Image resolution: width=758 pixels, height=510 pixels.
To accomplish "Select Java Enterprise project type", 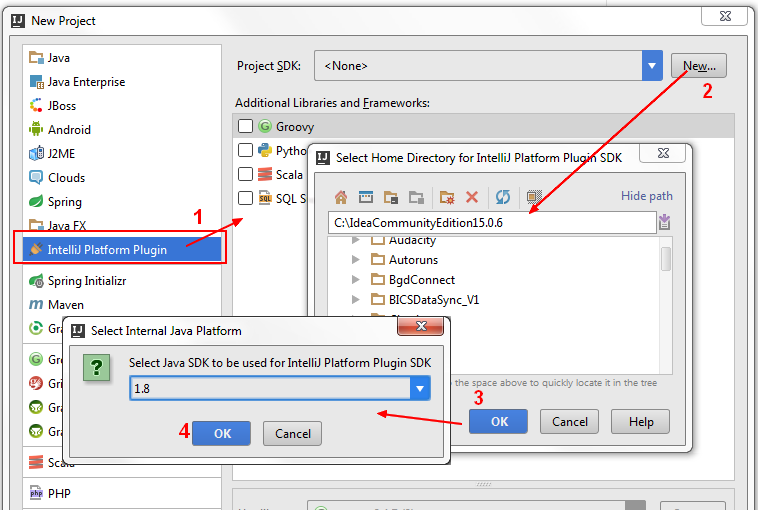I will (x=122, y=82).
